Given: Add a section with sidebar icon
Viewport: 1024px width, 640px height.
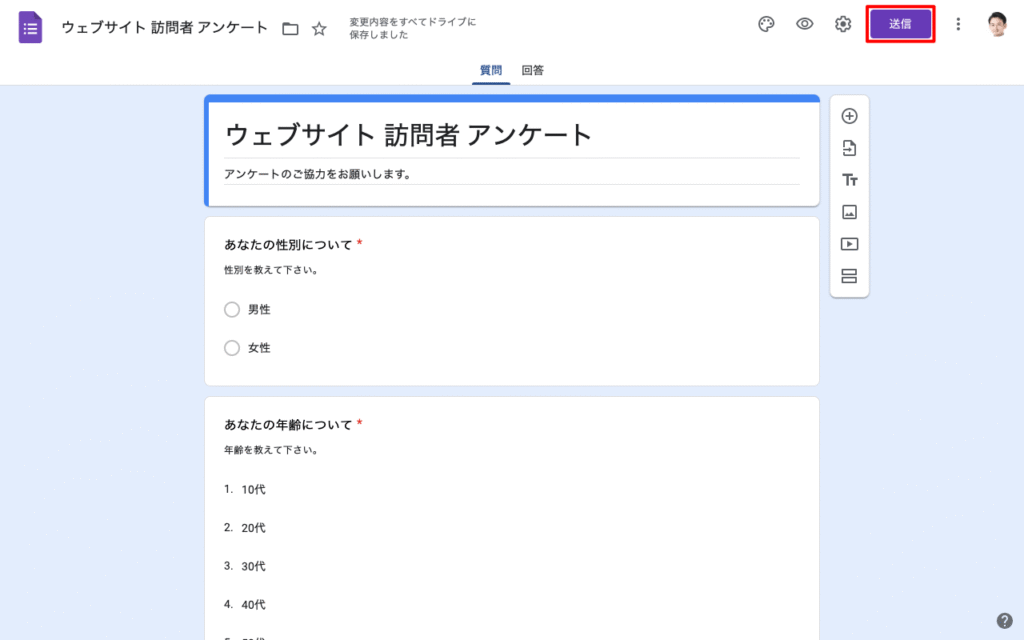Looking at the screenshot, I should coord(849,276).
